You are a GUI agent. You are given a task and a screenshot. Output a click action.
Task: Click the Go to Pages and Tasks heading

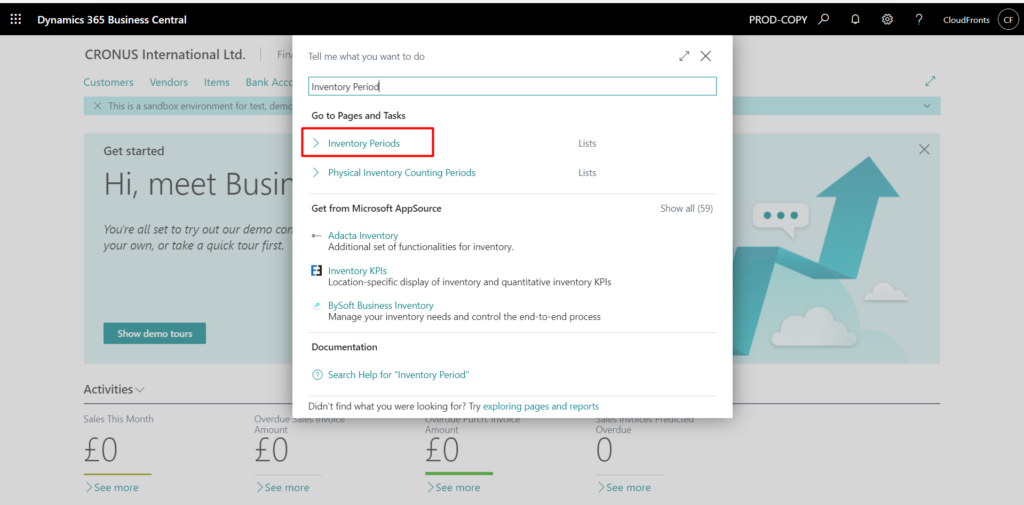click(x=359, y=116)
